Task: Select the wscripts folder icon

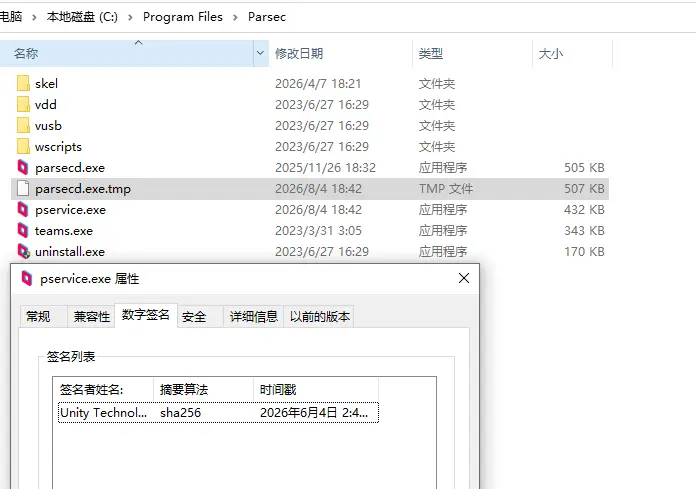Action: [23, 146]
